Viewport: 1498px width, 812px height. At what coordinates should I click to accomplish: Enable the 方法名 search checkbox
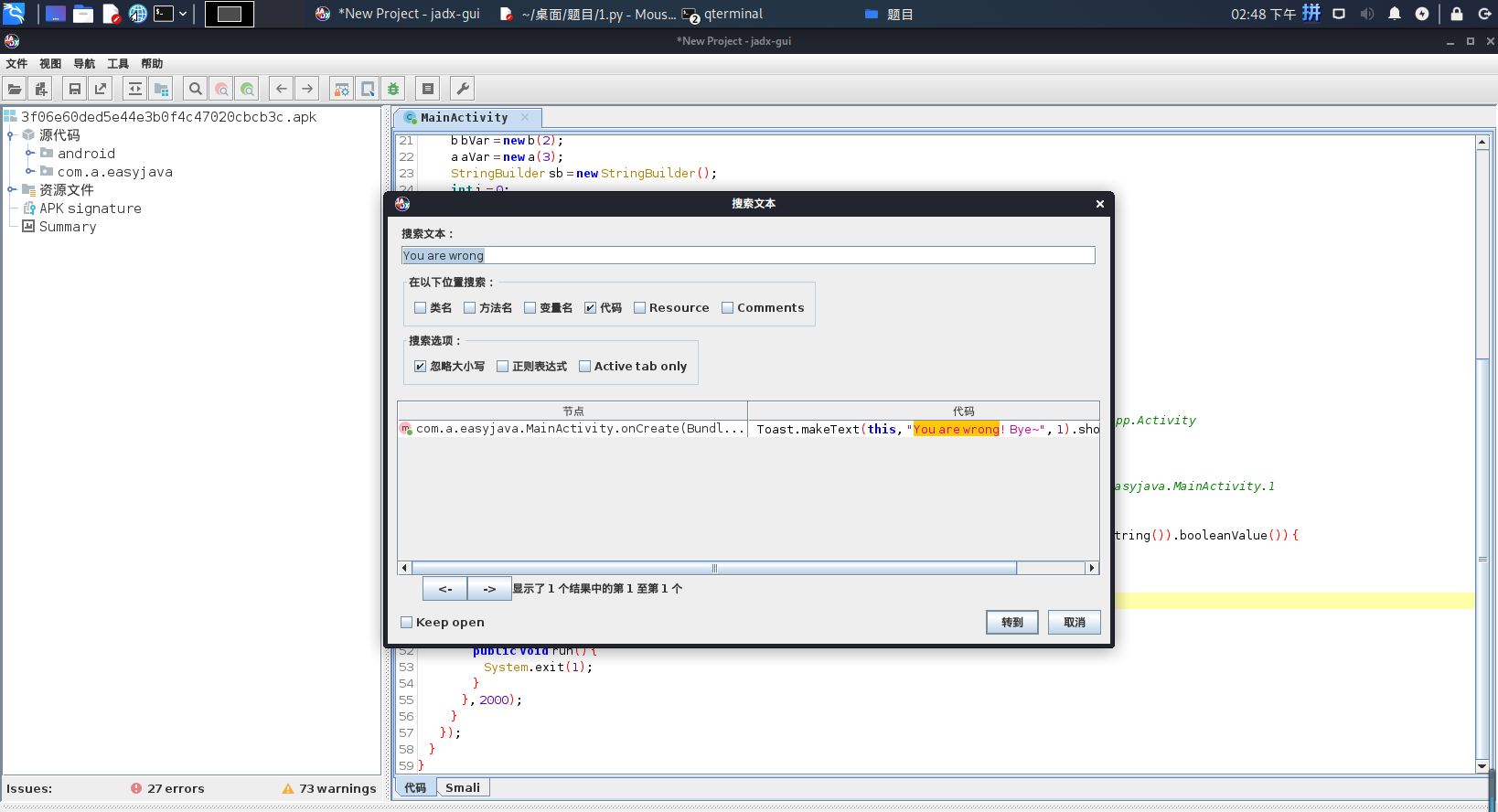470,308
